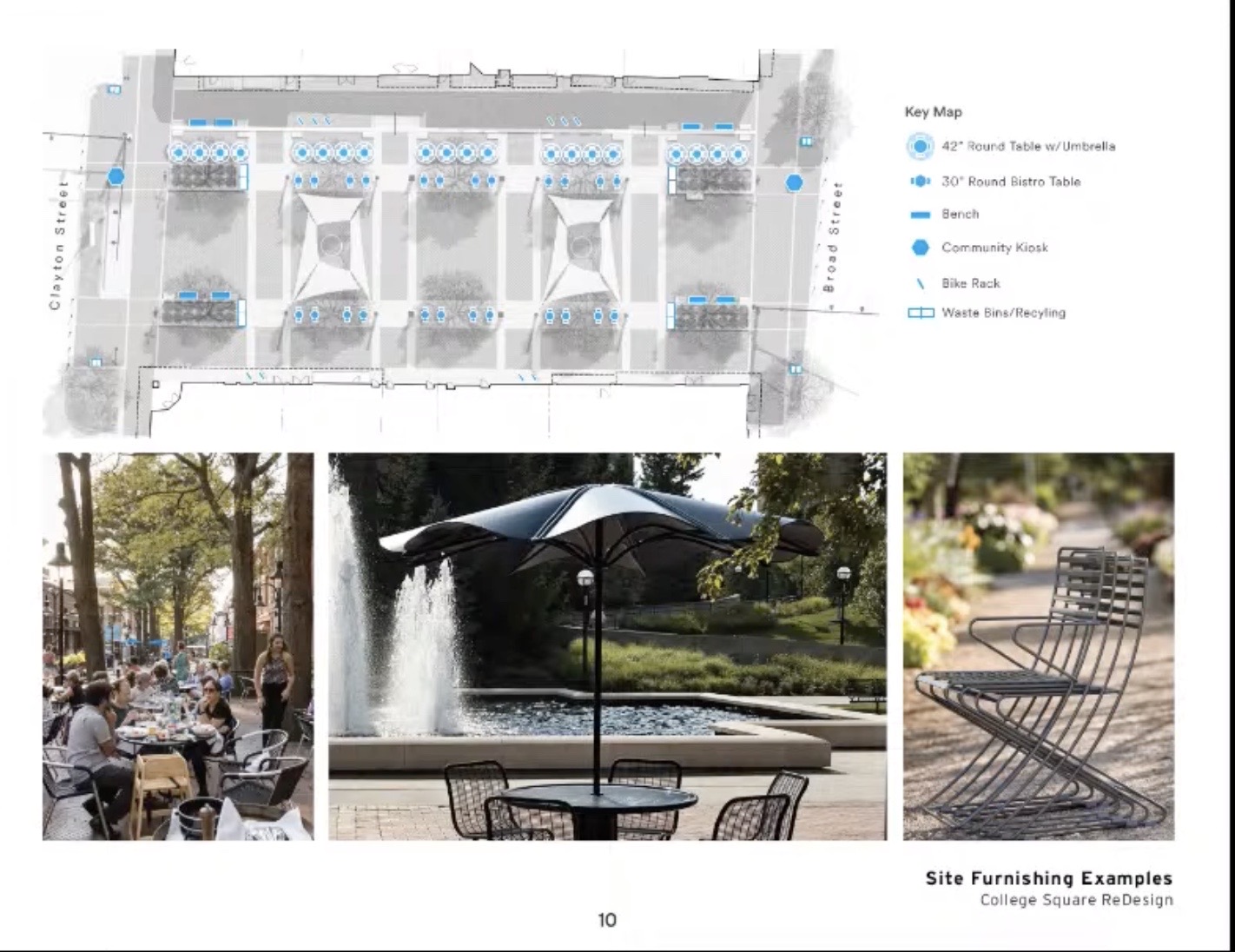Click the 'Clayton Street' label on the plan
This screenshot has height=952, width=1235.
tap(57, 245)
